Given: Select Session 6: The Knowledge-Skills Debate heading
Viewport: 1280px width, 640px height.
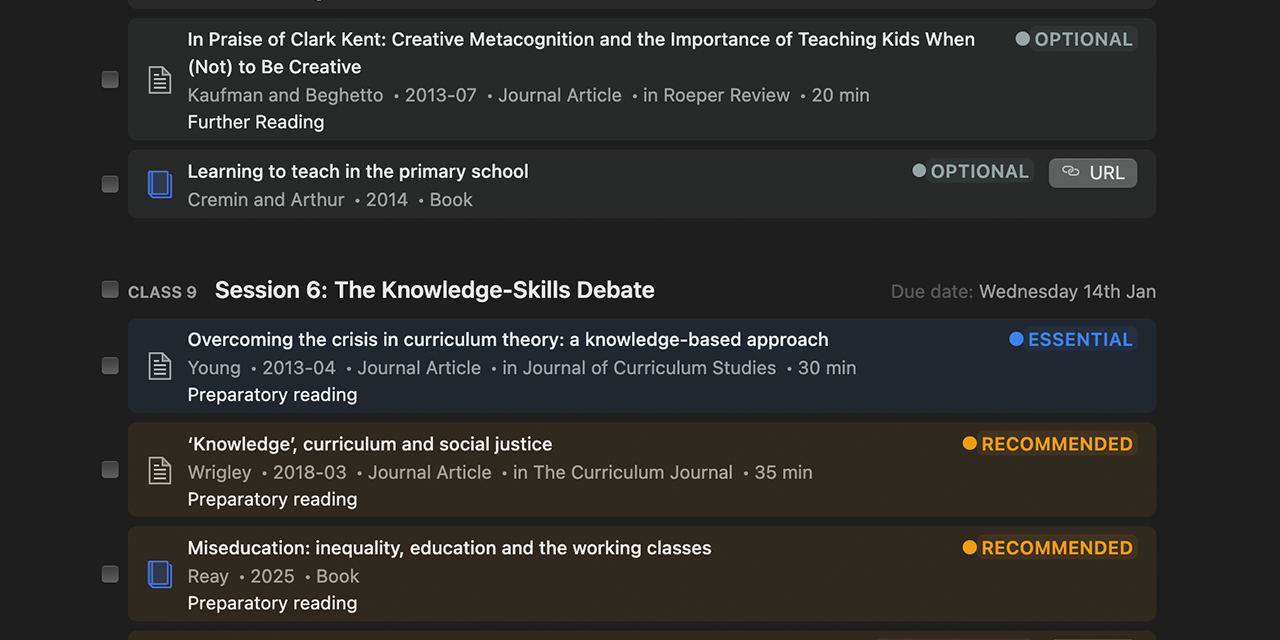Looking at the screenshot, I should pos(434,290).
